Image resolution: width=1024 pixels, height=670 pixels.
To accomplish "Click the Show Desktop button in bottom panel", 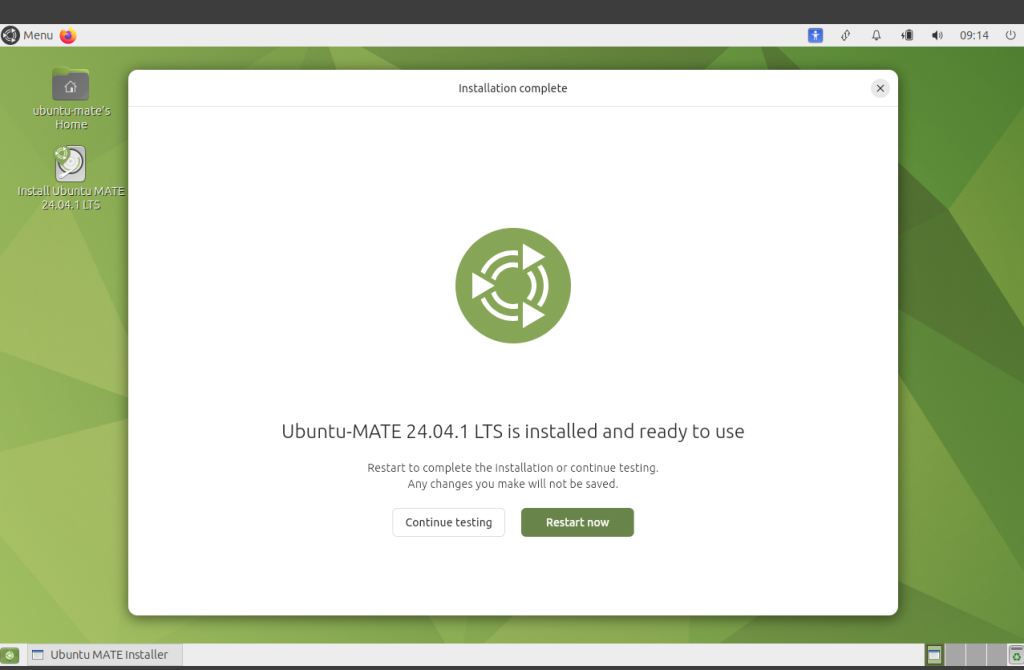I will coord(11,655).
